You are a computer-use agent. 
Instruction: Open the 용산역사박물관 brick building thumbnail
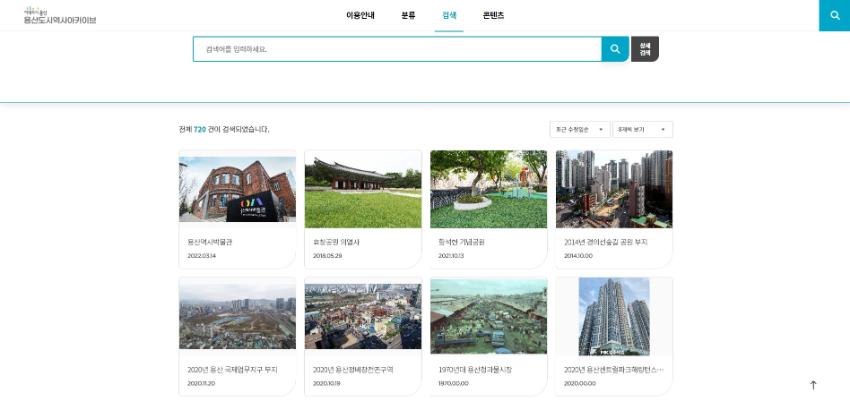[x=237, y=189]
